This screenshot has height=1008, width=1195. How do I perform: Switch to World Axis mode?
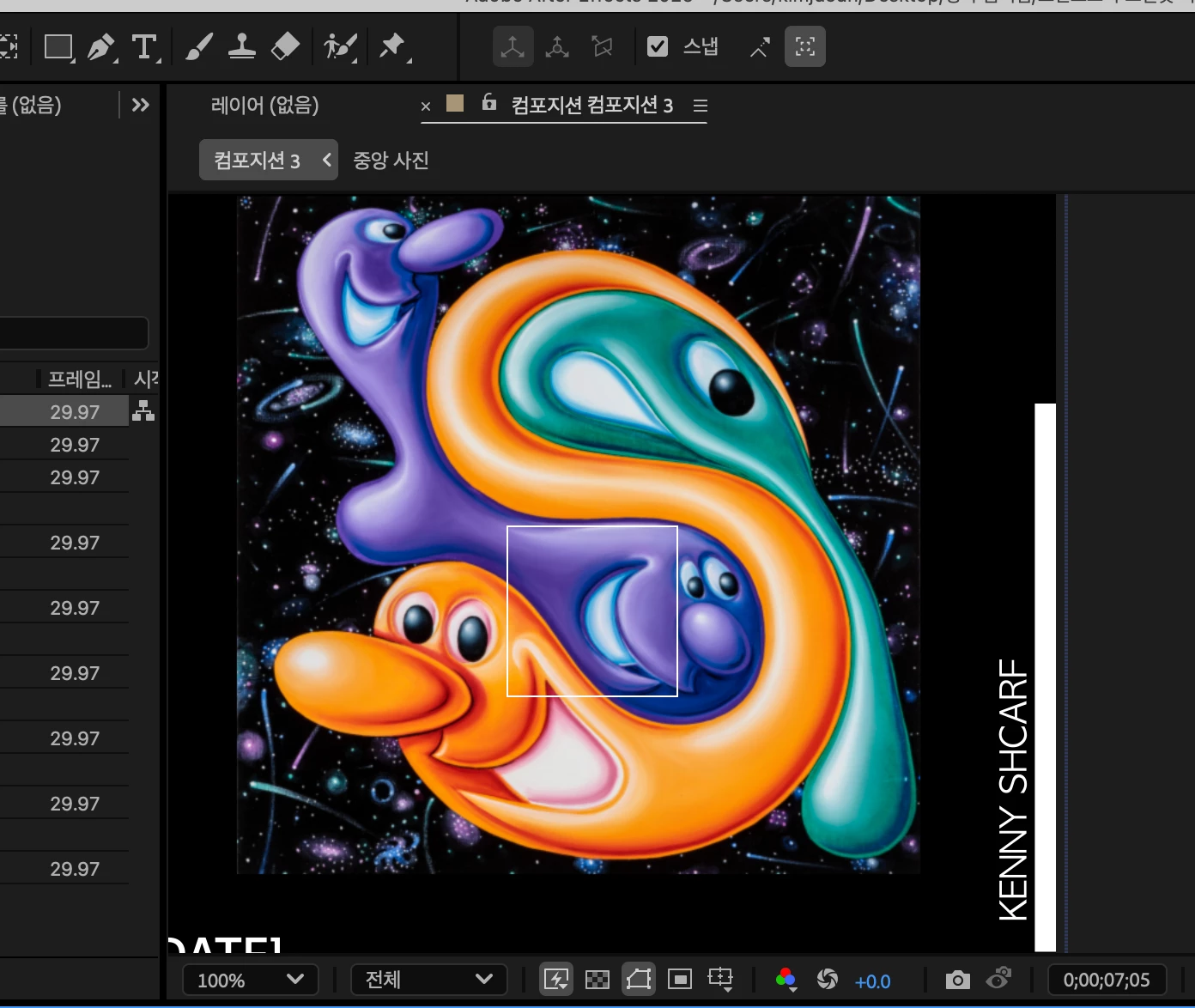pyautogui.click(x=557, y=46)
